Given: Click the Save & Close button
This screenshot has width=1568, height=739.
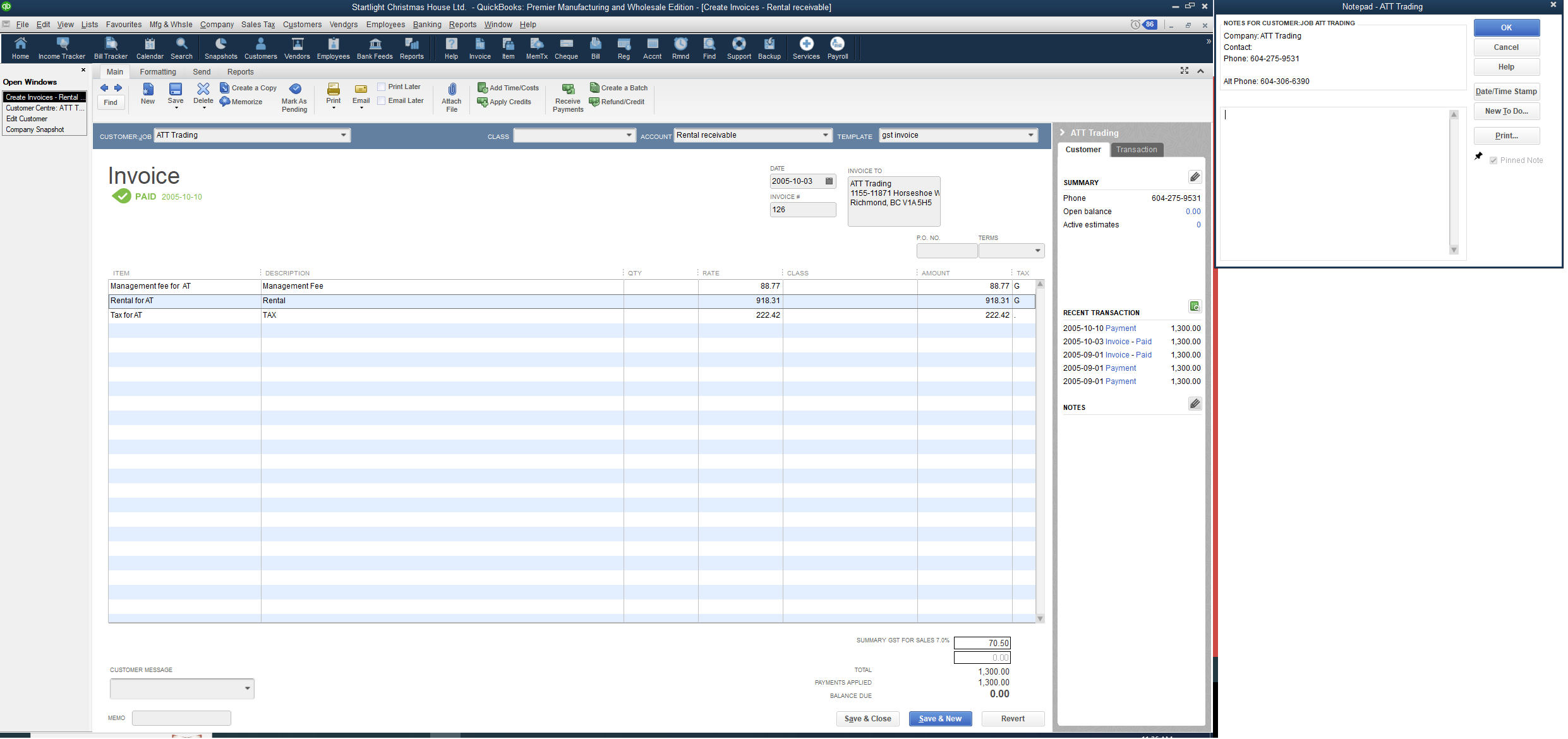Looking at the screenshot, I should point(867,719).
